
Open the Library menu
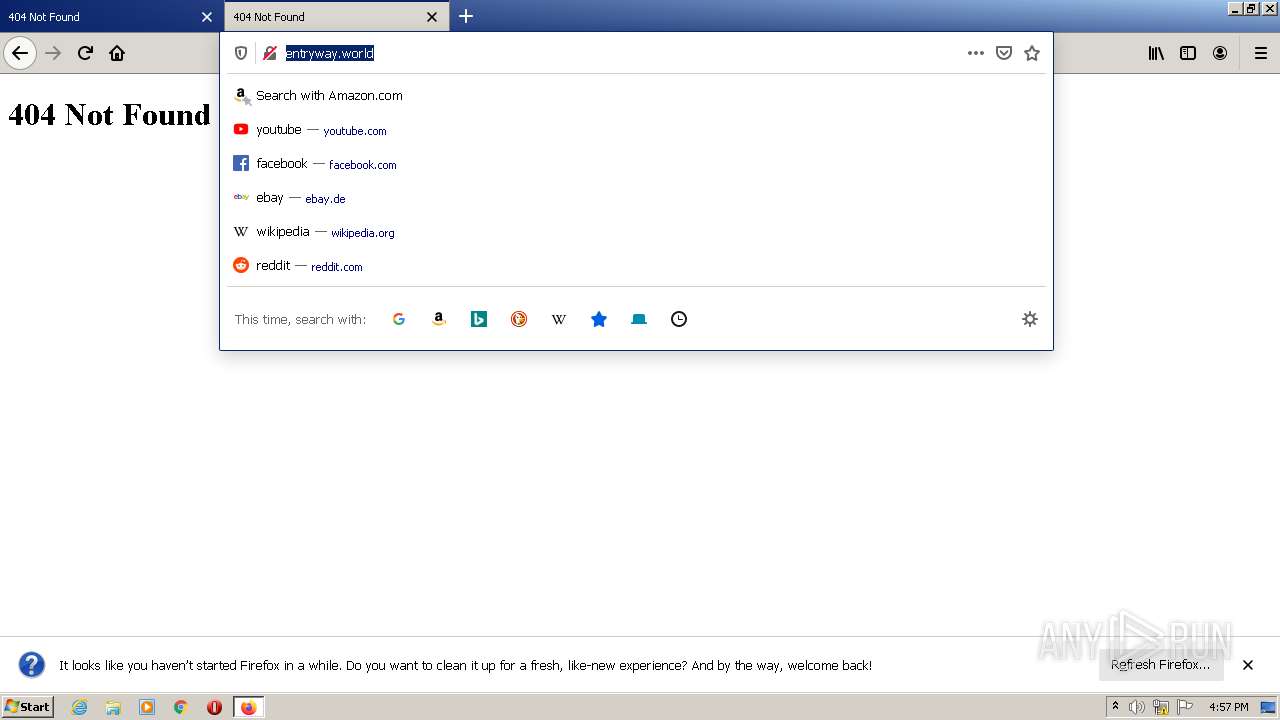(1156, 53)
